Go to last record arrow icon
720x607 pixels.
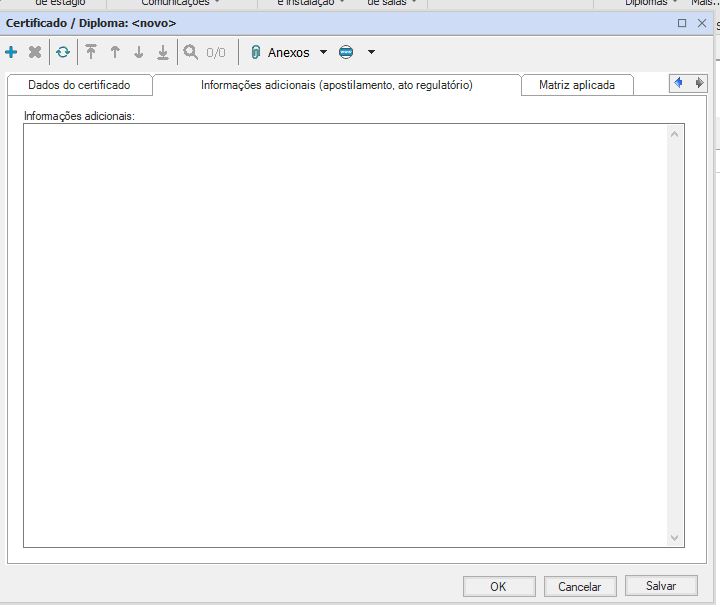point(163,52)
